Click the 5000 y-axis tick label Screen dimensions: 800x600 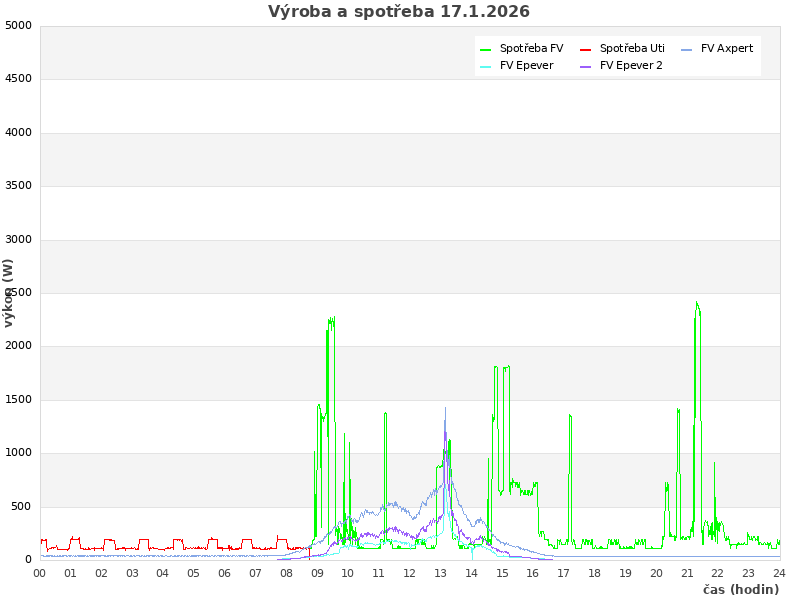[19, 25]
